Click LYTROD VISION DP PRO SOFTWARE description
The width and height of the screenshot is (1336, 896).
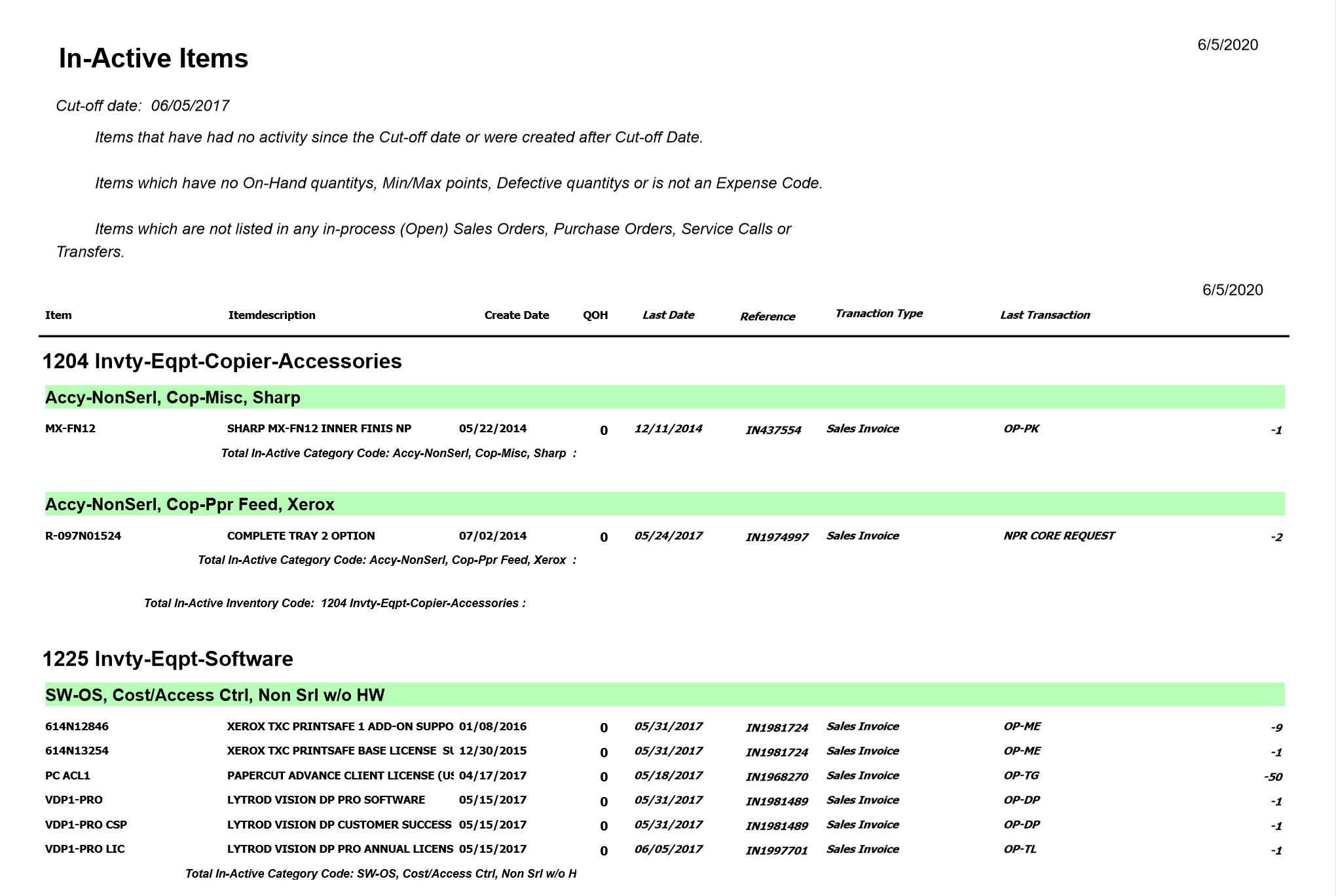click(326, 800)
